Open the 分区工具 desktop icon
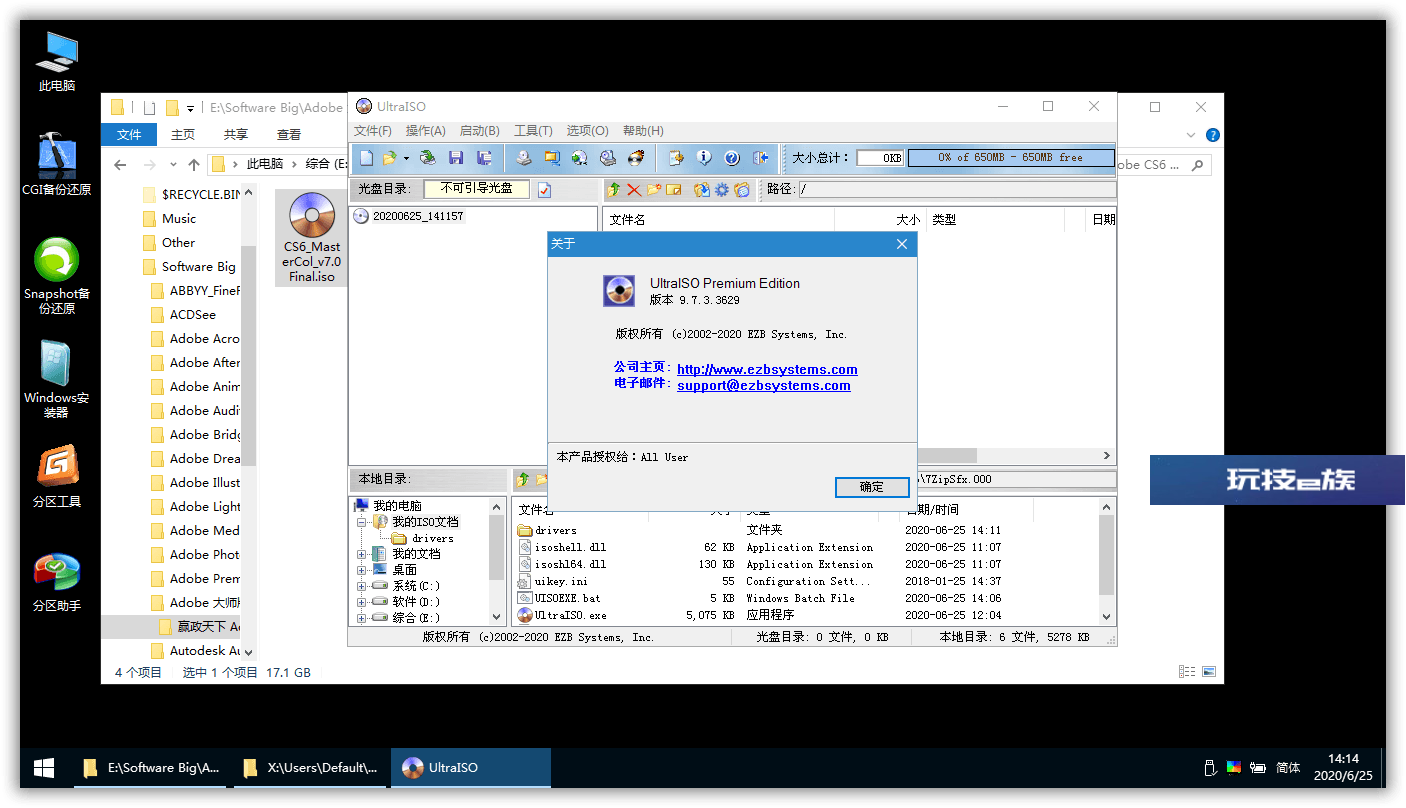The image size is (1406, 808). pos(57,477)
